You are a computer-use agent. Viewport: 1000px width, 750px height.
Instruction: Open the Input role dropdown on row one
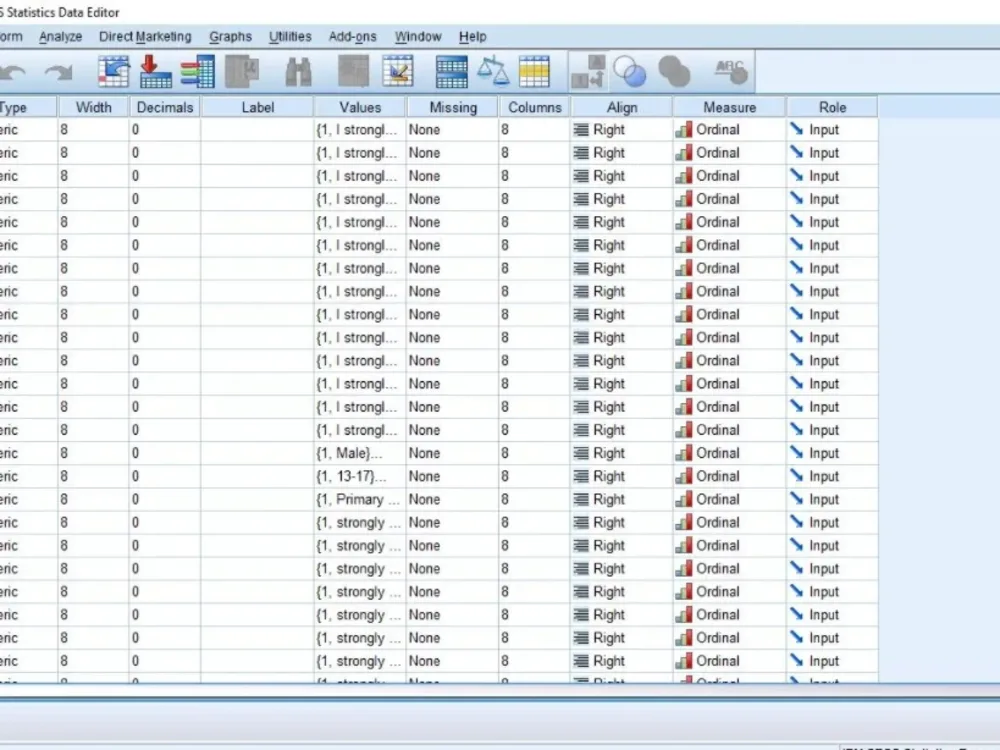(832, 129)
